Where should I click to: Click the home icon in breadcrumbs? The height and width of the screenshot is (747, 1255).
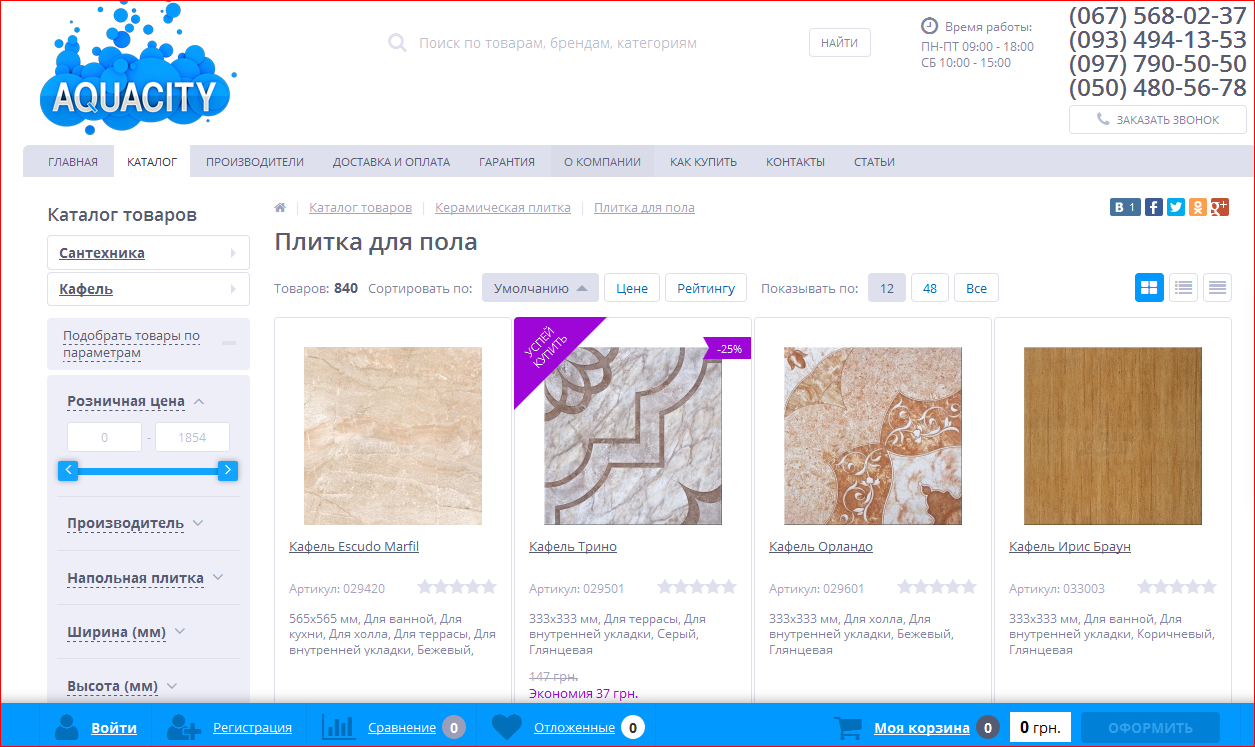pos(281,208)
